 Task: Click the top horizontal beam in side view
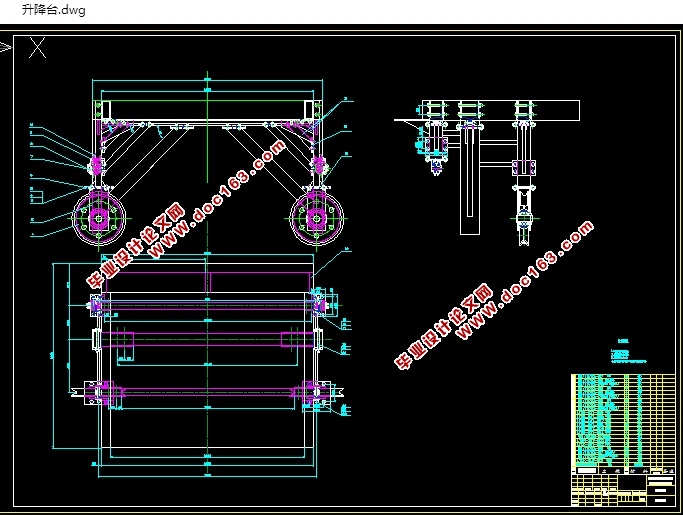501,110
